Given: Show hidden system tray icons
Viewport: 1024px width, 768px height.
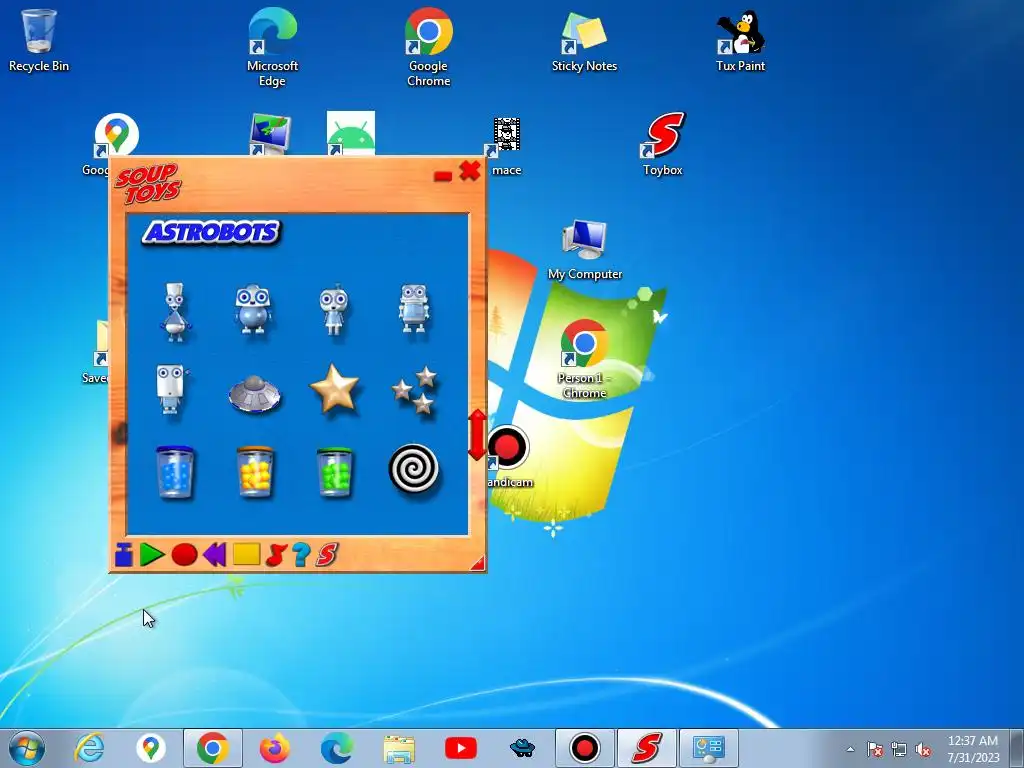Looking at the screenshot, I should click(x=850, y=749).
